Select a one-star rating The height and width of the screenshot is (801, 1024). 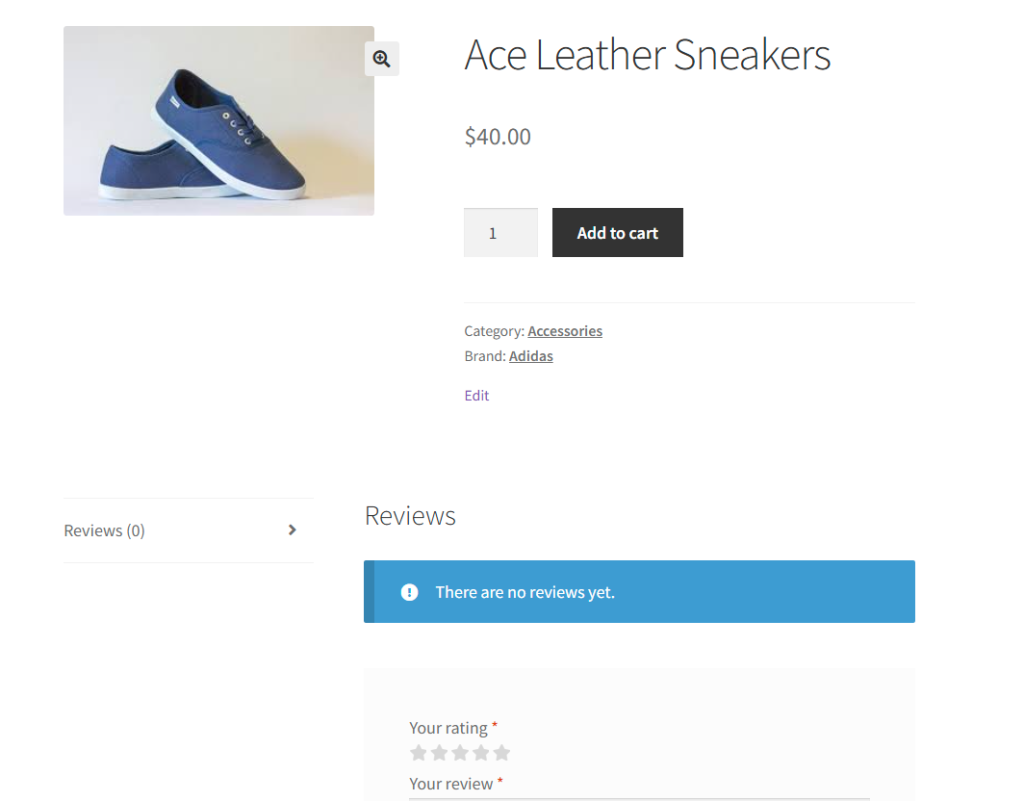click(418, 753)
